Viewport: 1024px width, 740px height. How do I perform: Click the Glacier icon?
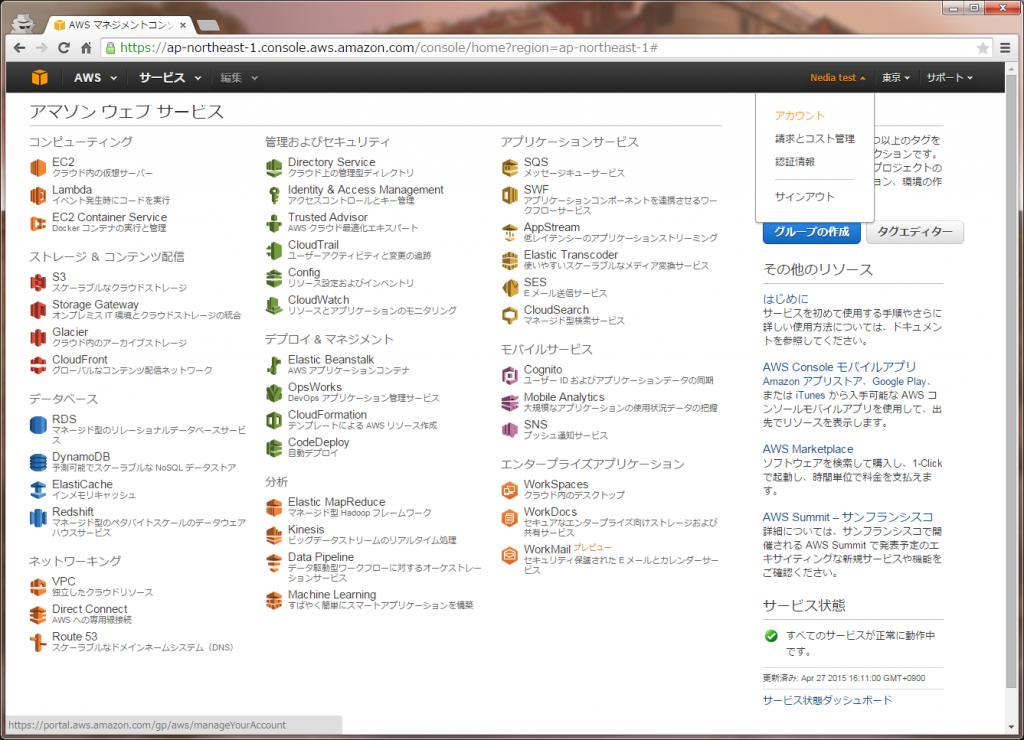38,338
